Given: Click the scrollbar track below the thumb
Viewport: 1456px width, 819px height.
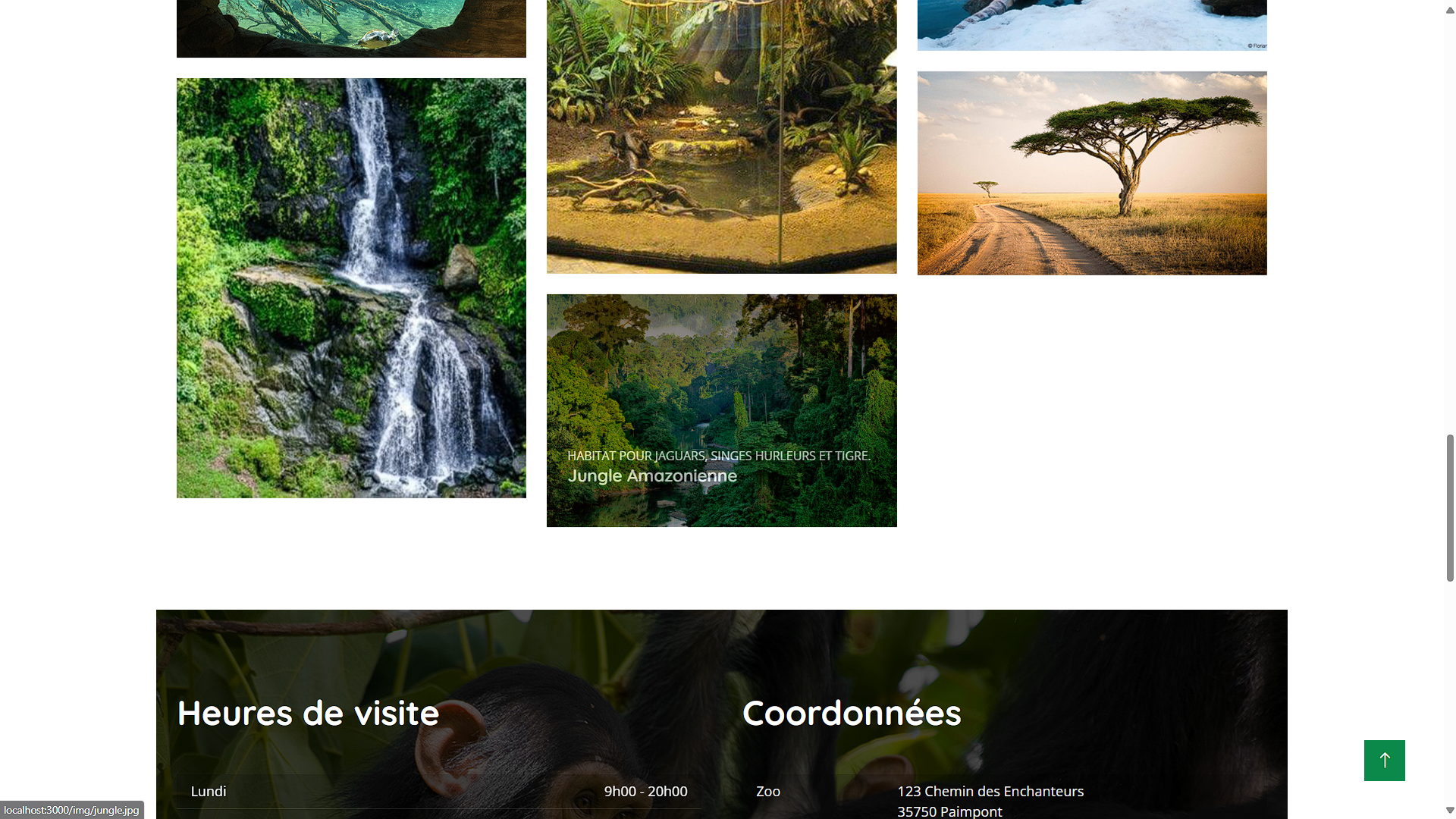Looking at the screenshot, I should pos(1450,690).
